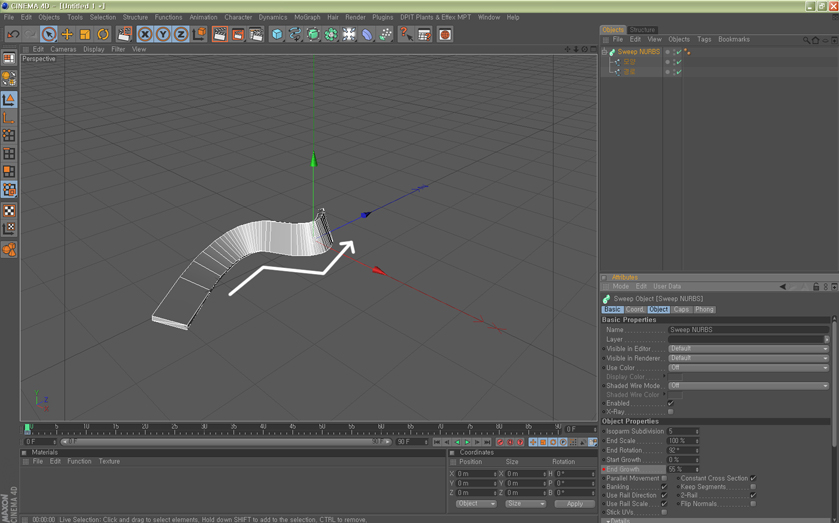Toggle Constant Cross Section checkbox
This screenshot has height=523, width=839.
753,478
